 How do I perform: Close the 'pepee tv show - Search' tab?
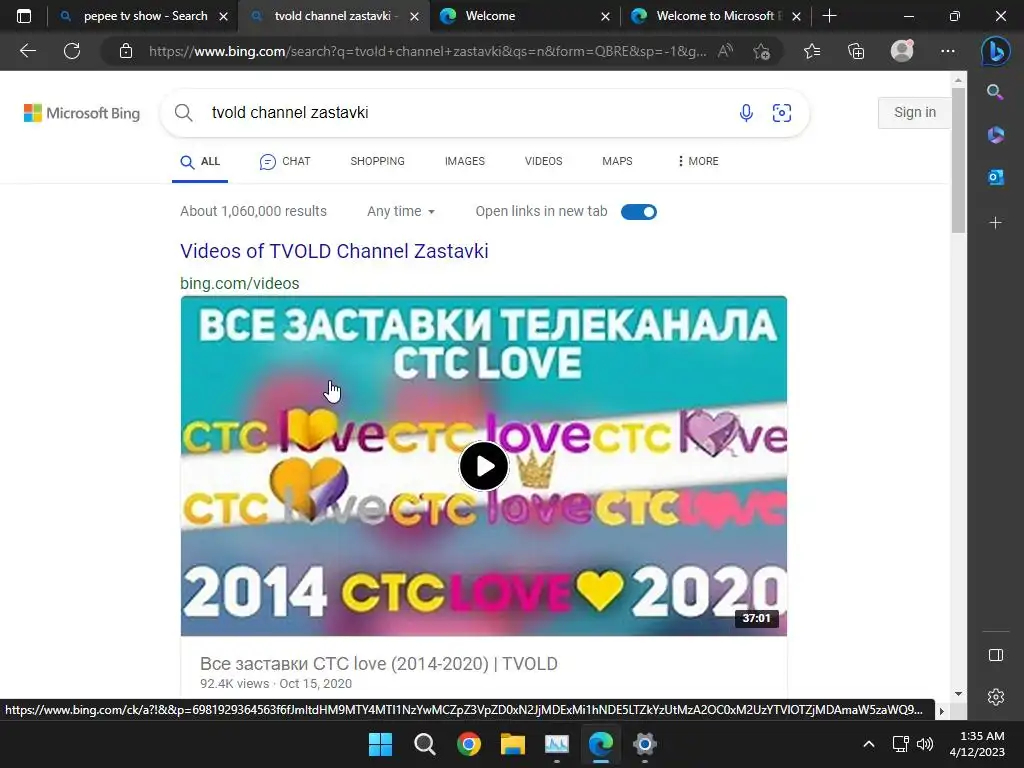pyautogui.click(x=223, y=16)
